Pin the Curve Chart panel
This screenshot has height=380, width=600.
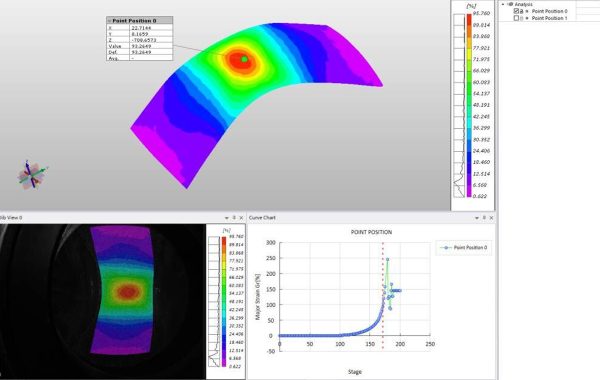tap(484, 218)
